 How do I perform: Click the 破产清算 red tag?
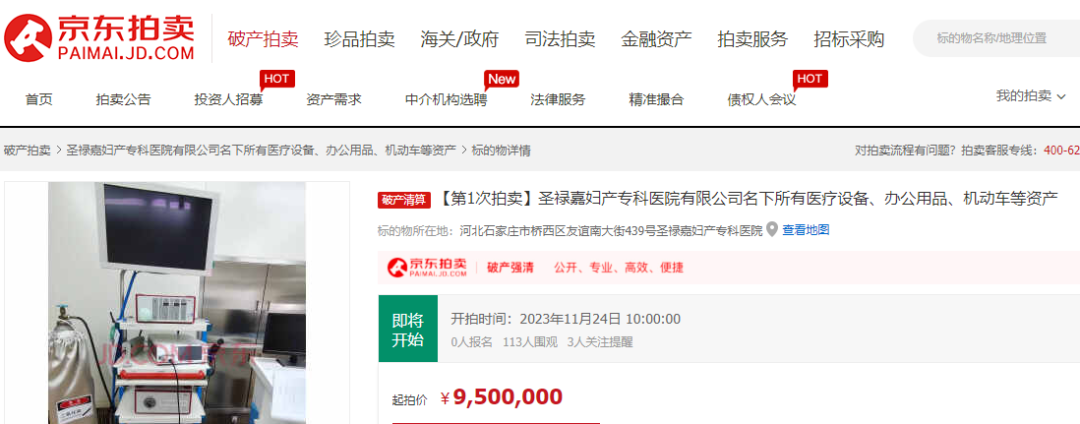404,200
